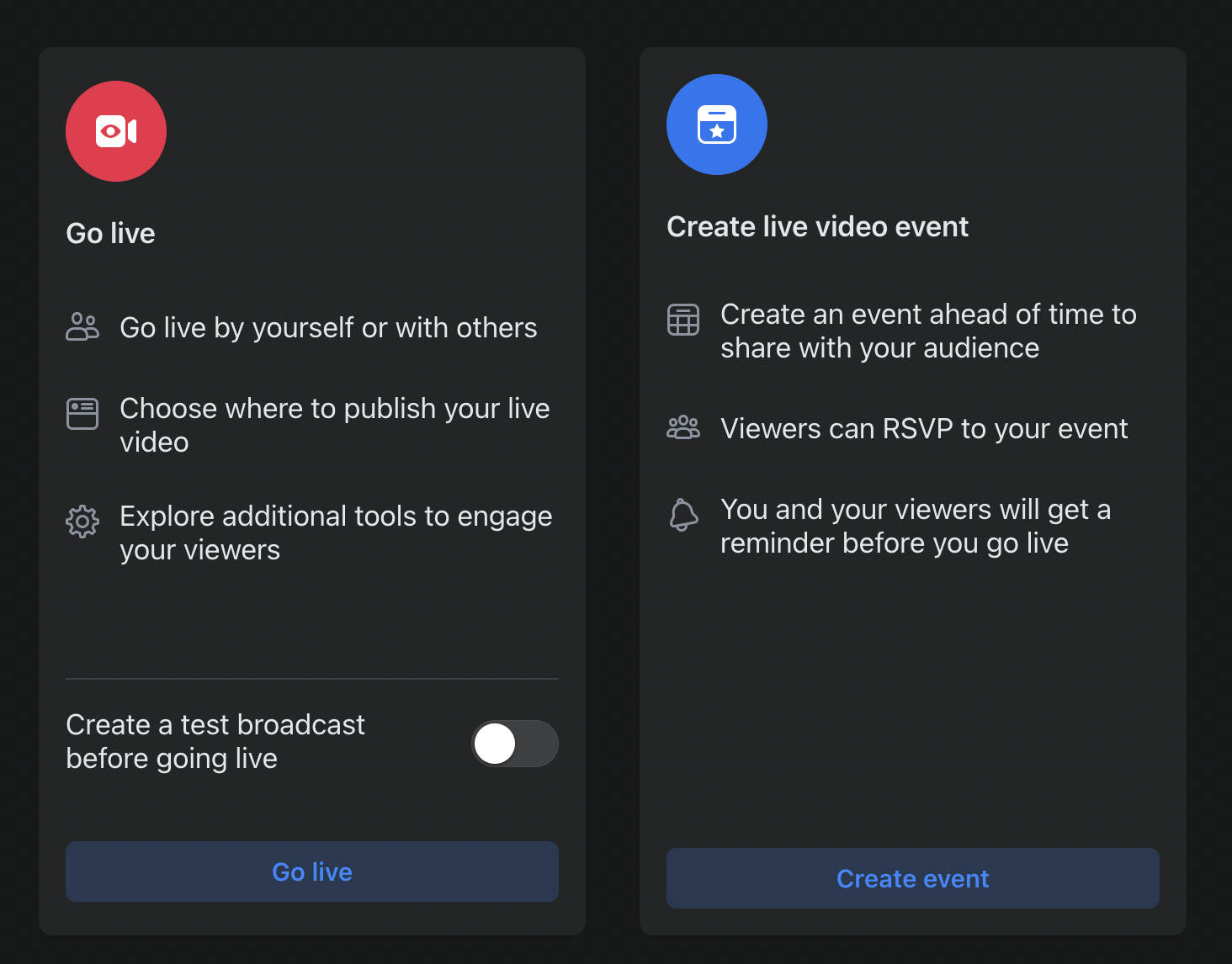Image resolution: width=1232 pixels, height=964 pixels.
Task: Click the 'Go live by yourself or with others' text
Action: (x=328, y=327)
